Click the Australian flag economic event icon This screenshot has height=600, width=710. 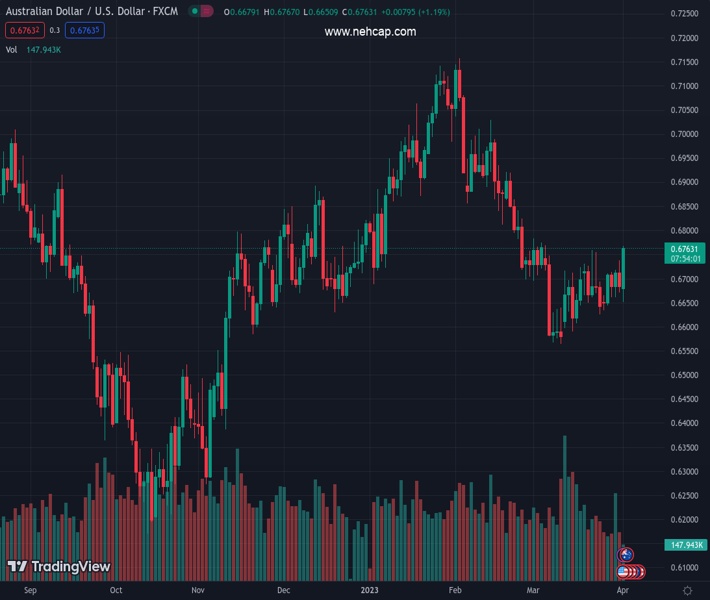tap(626, 554)
